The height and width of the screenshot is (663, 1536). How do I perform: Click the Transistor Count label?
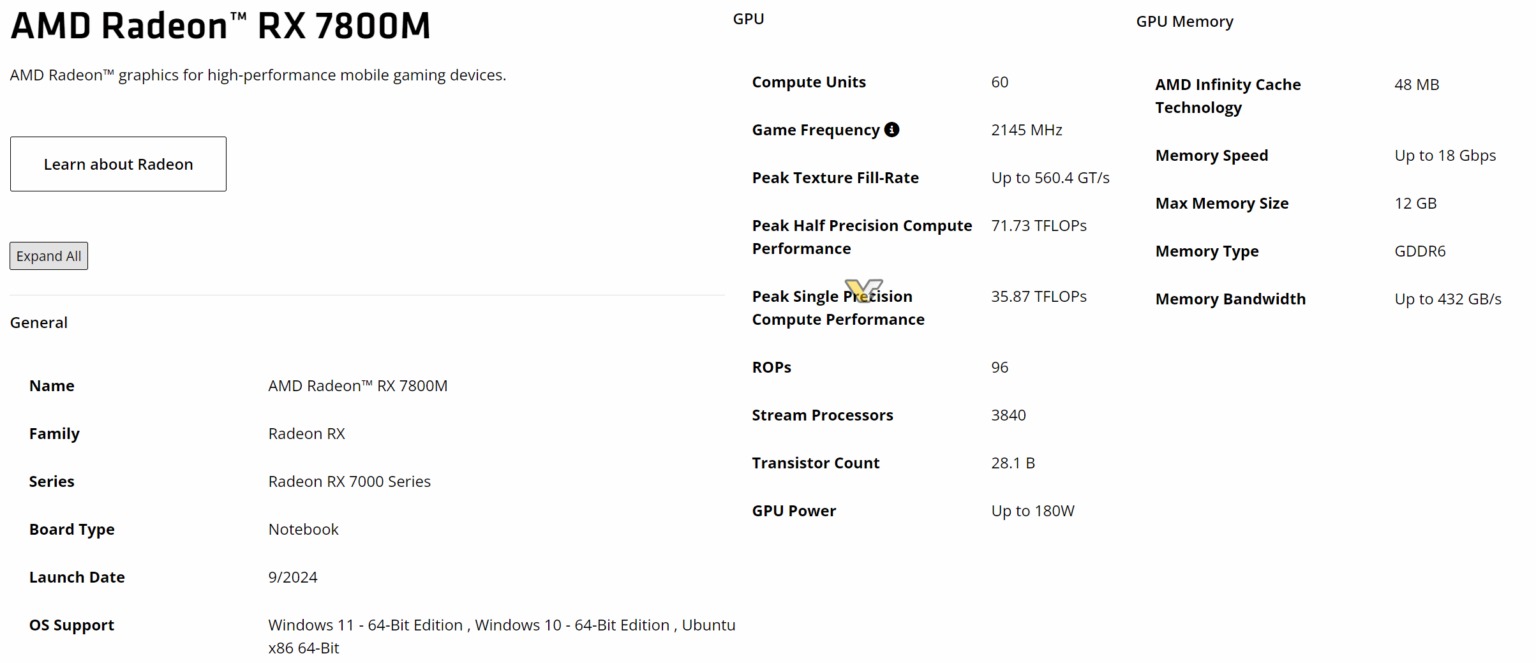coord(816,463)
